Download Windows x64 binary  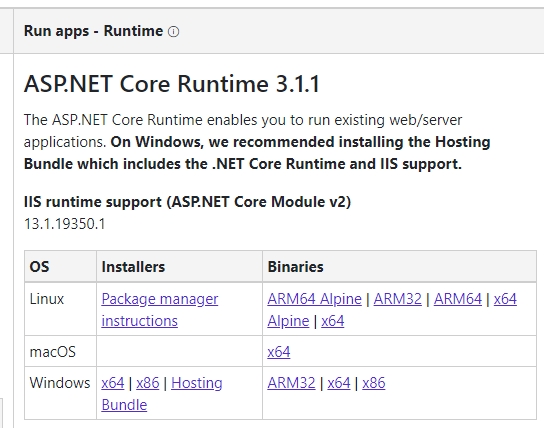click(x=339, y=383)
